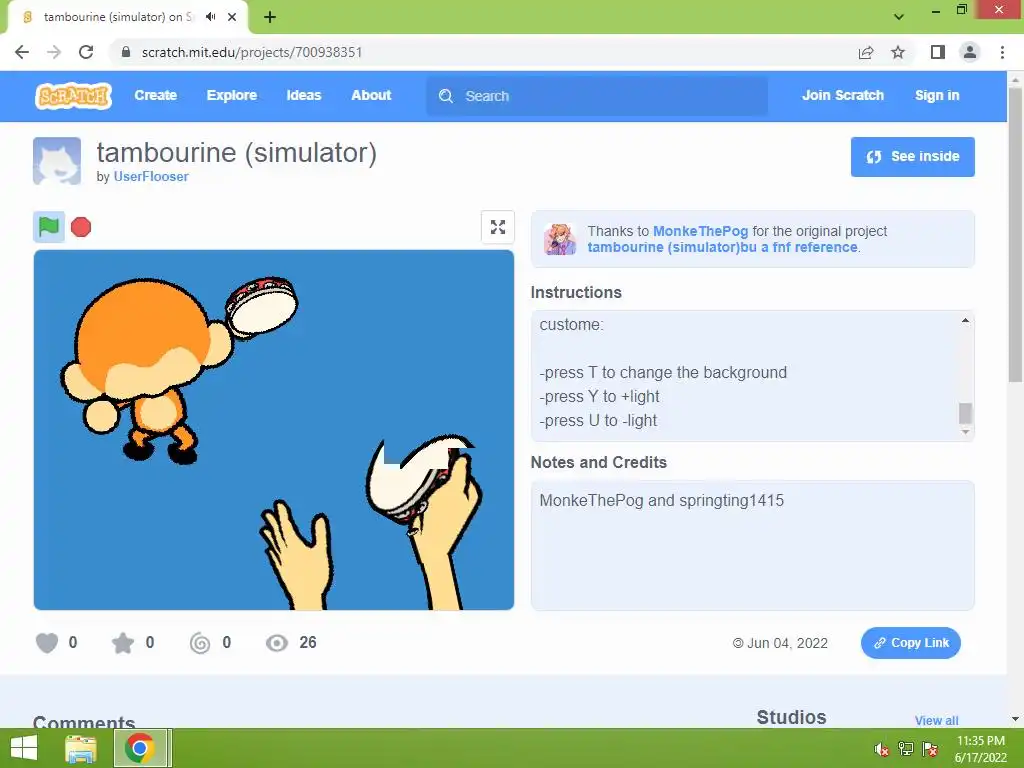Image resolution: width=1024 pixels, height=768 pixels.
Task: Click the instructions scrollbar thumb
Action: 965,413
